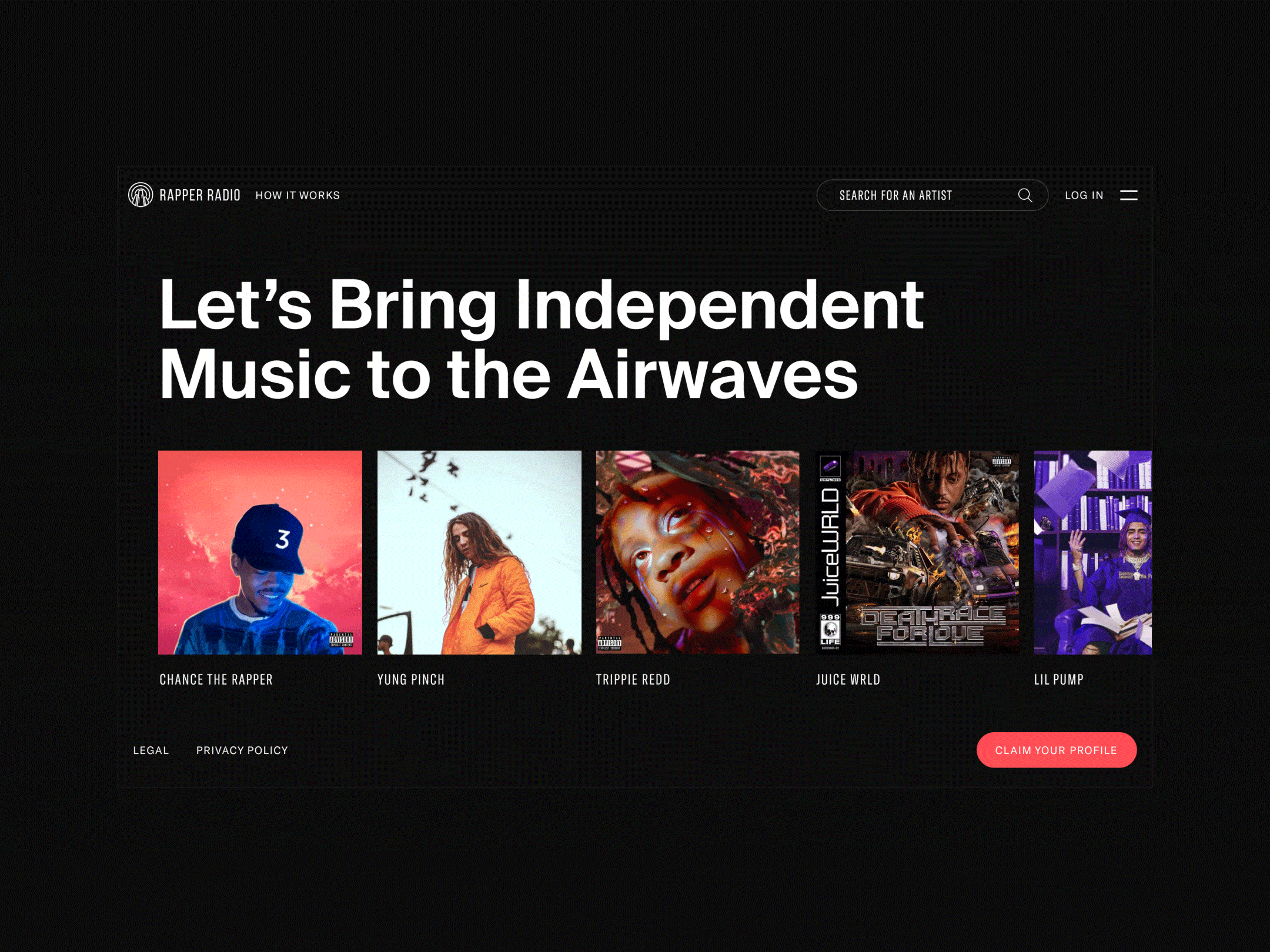Click the Rapper Radio logo icon
The height and width of the screenshot is (952, 1270).
pyautogui.click(x=141, y=195)
